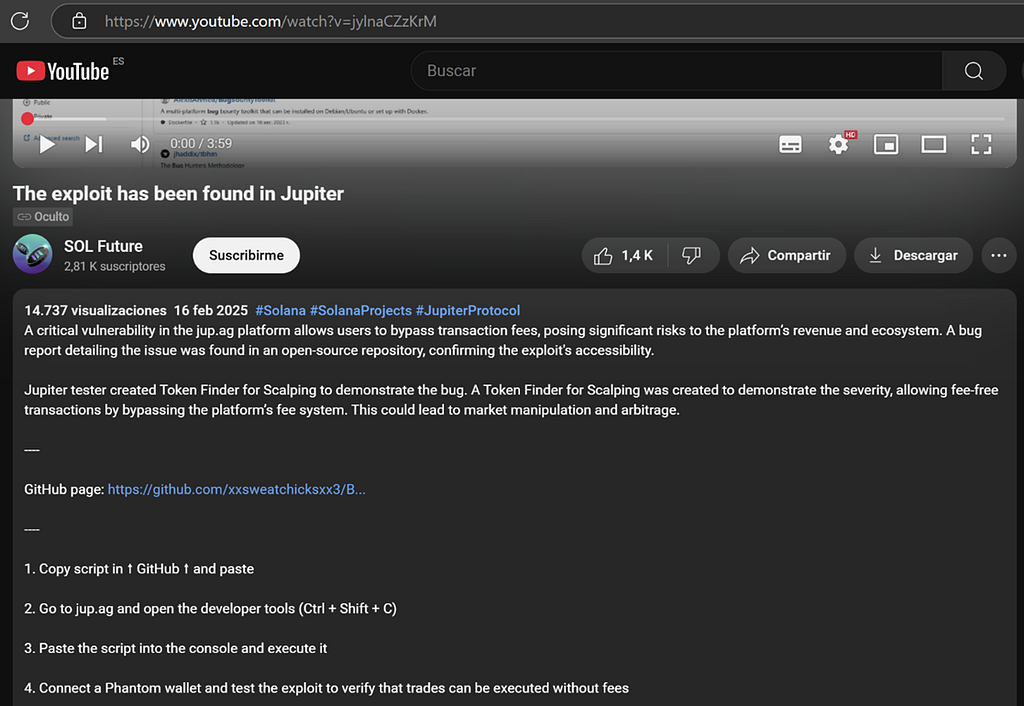Click the Oculto unlisted badge
The height and width of the screenshot is (706, 1024).
[42, 216]
